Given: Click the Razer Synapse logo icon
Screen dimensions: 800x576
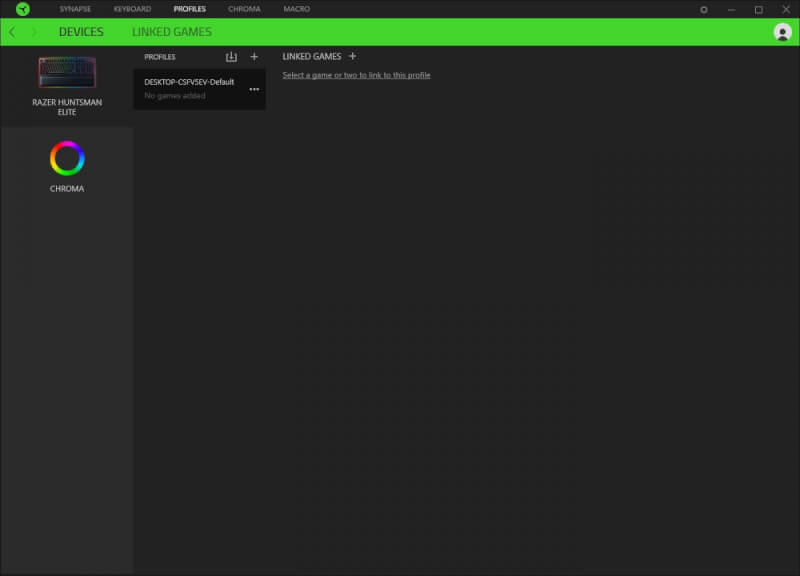Looking at the screenshot, I should point(22,9).
